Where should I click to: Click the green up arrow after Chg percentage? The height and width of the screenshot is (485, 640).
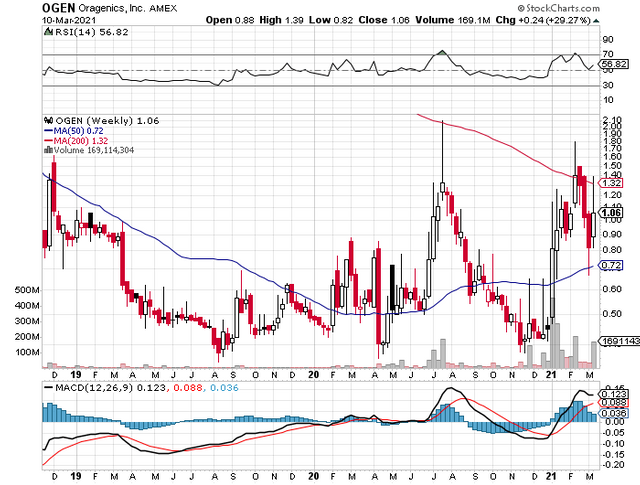(x=596, y=20)
